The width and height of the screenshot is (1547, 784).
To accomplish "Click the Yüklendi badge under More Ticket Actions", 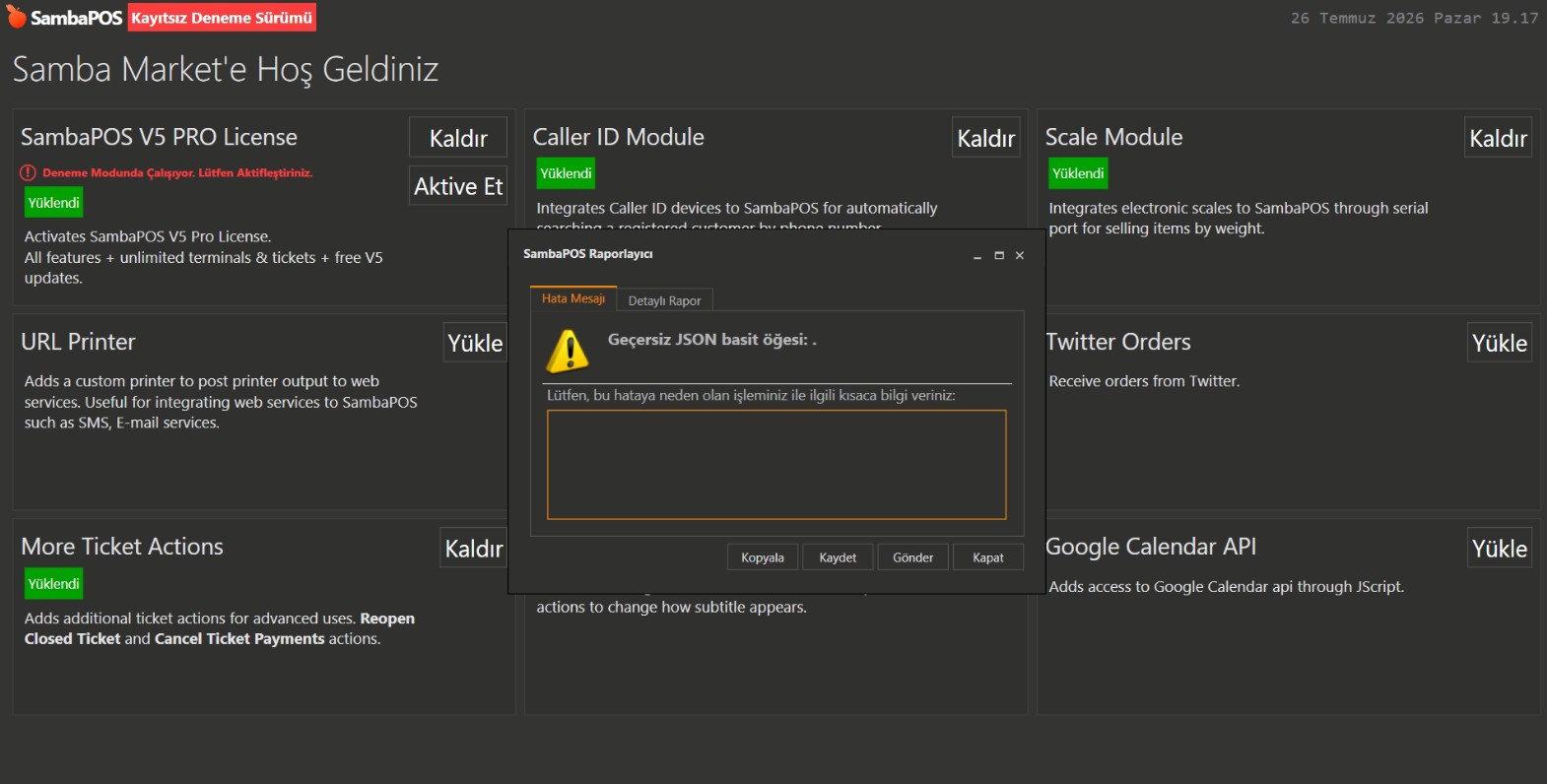I will (53, 584).
